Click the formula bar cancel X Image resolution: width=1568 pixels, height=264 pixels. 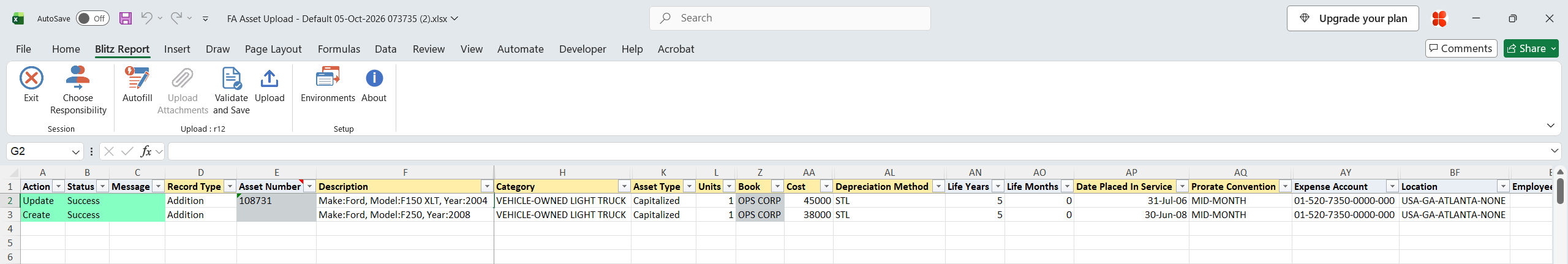[109, 151]
